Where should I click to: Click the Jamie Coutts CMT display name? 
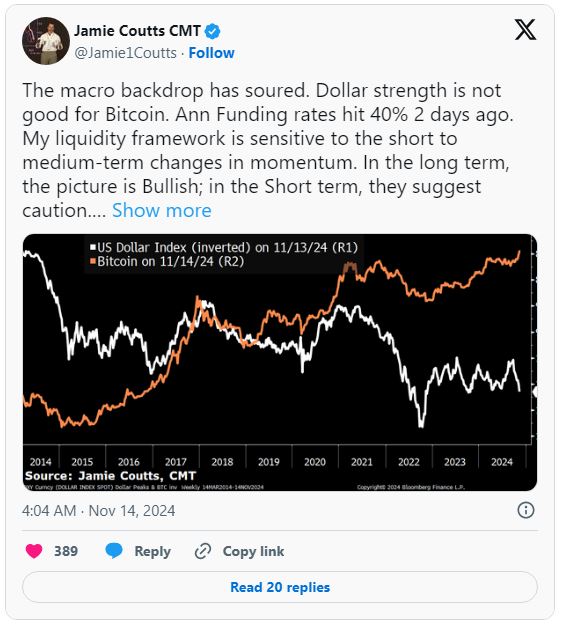pyautogui.click(x=137, y=31)
